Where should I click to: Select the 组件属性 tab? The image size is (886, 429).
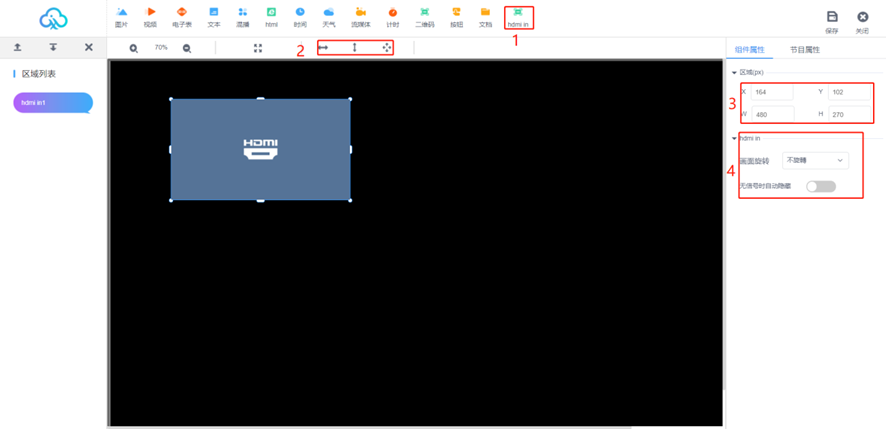tap(749, 49)
